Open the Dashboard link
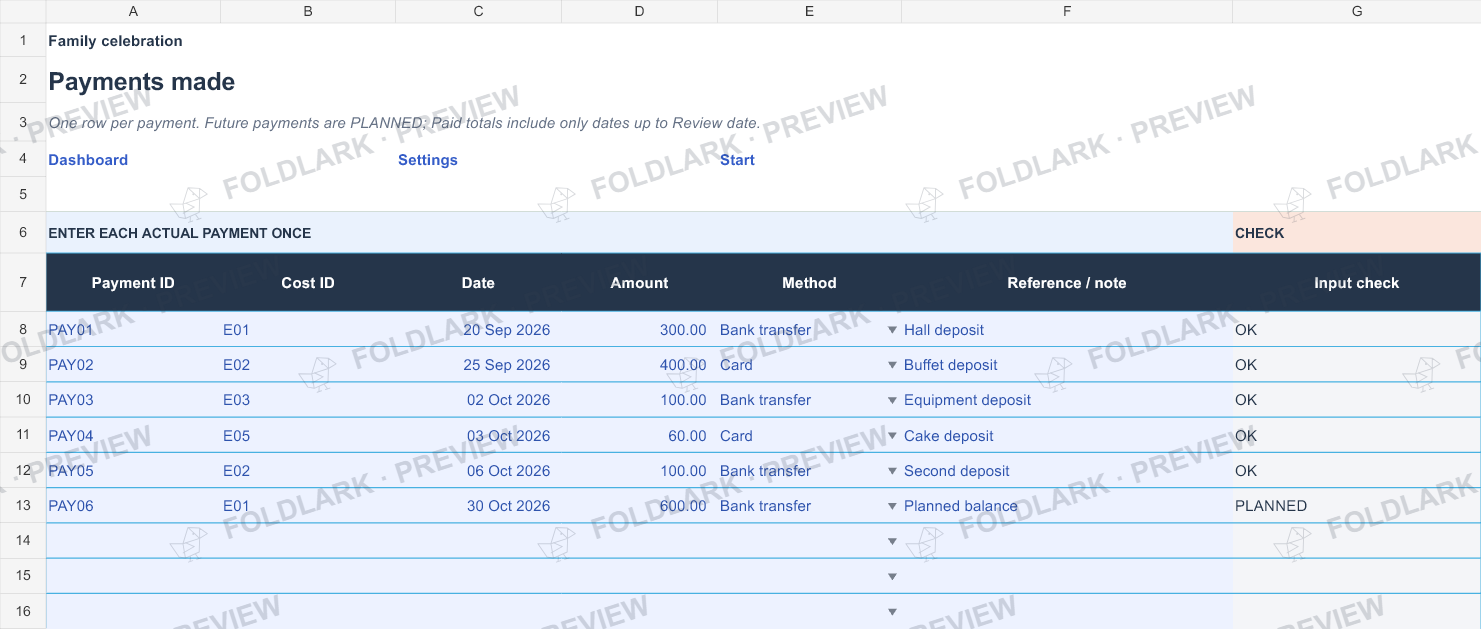The image size is (1481, 629). (x=88, y=160)
